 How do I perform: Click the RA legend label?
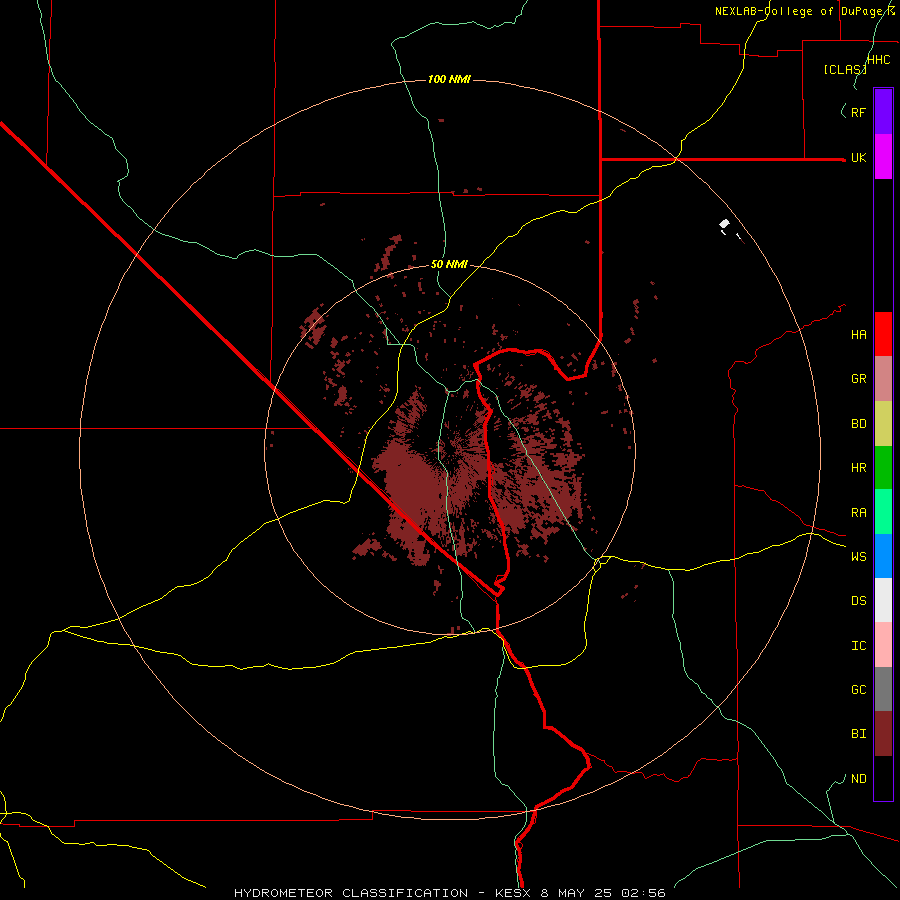point(859,513)
